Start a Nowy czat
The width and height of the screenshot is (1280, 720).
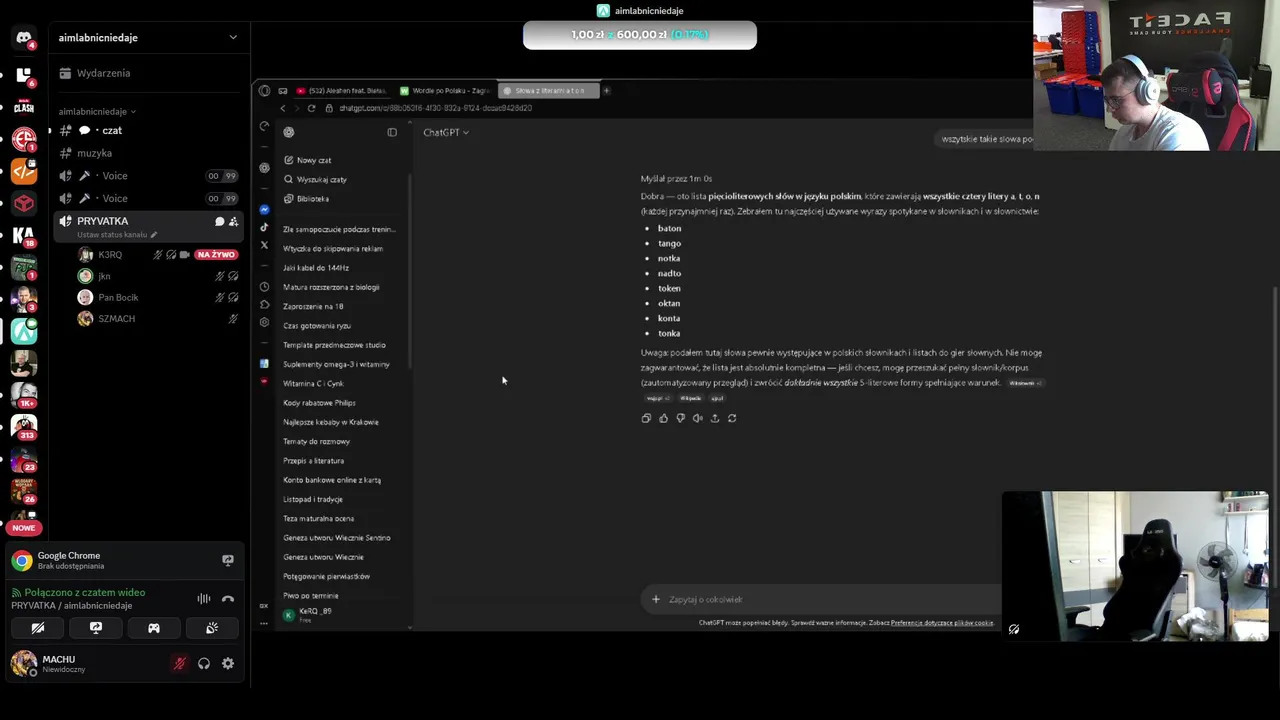pos(340,160)
